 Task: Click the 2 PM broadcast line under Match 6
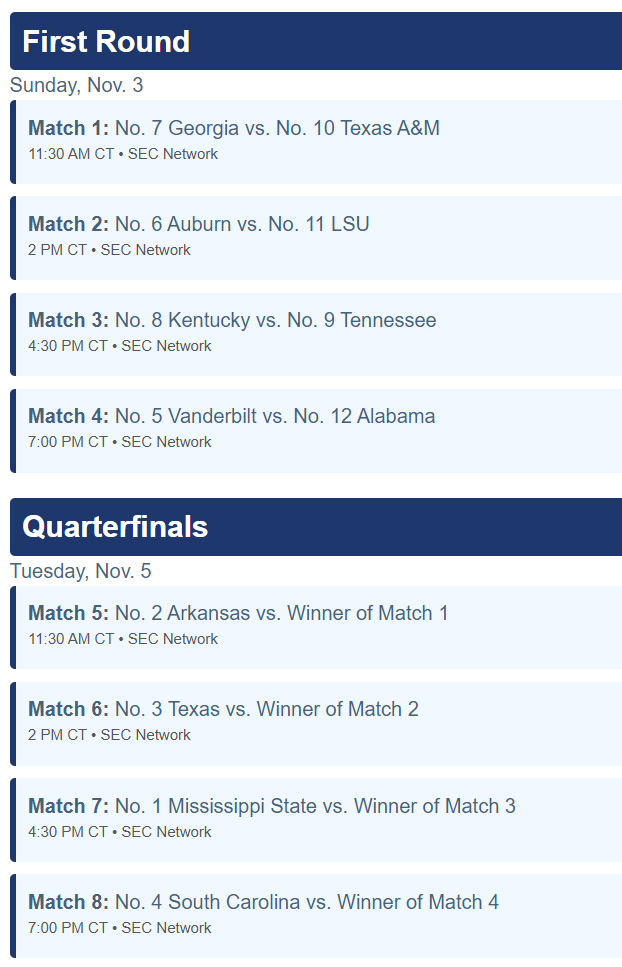pyautogui.click(x=109, y=735)
